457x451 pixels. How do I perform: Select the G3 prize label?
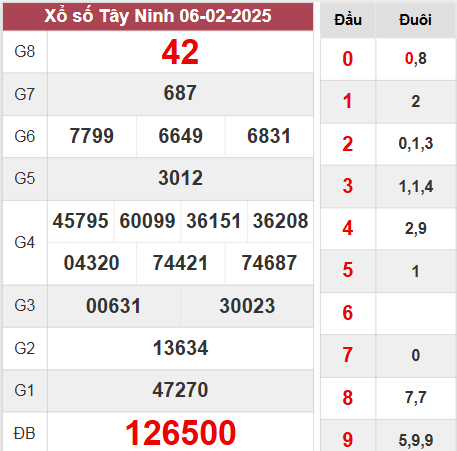pos(25,305)
